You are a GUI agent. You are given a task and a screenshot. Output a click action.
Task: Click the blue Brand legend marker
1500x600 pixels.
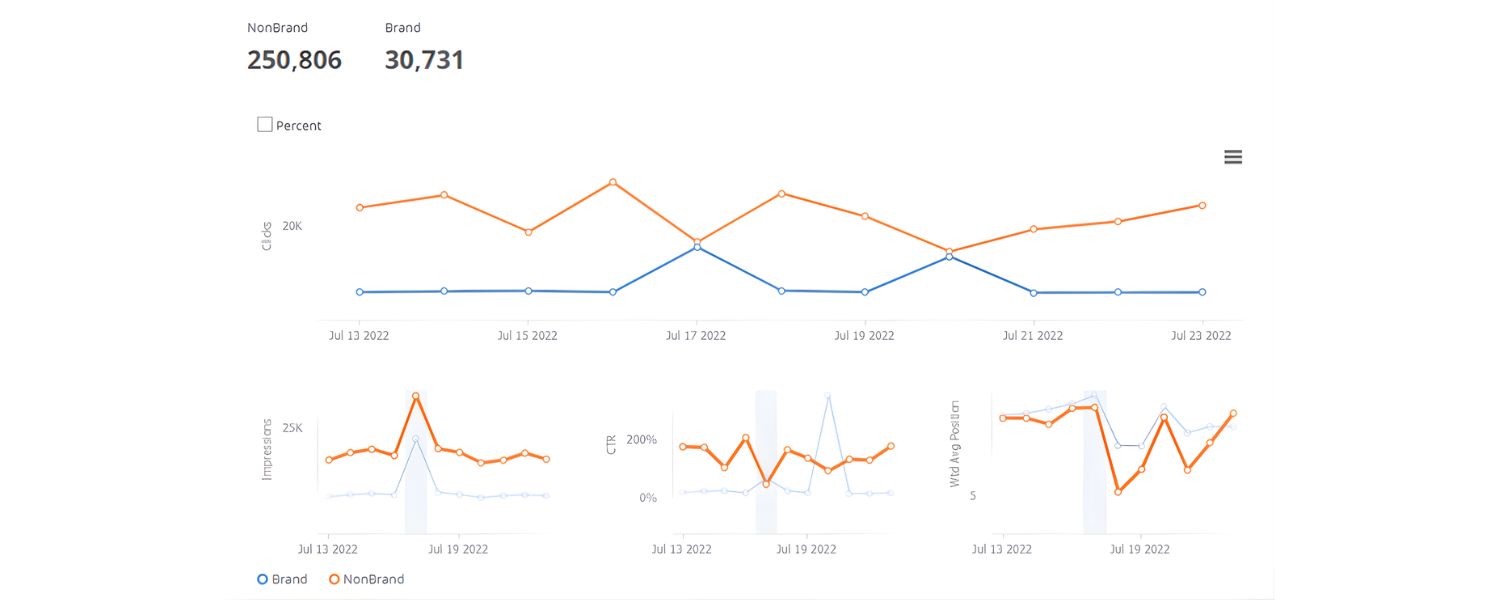click(x=261, y=579)
